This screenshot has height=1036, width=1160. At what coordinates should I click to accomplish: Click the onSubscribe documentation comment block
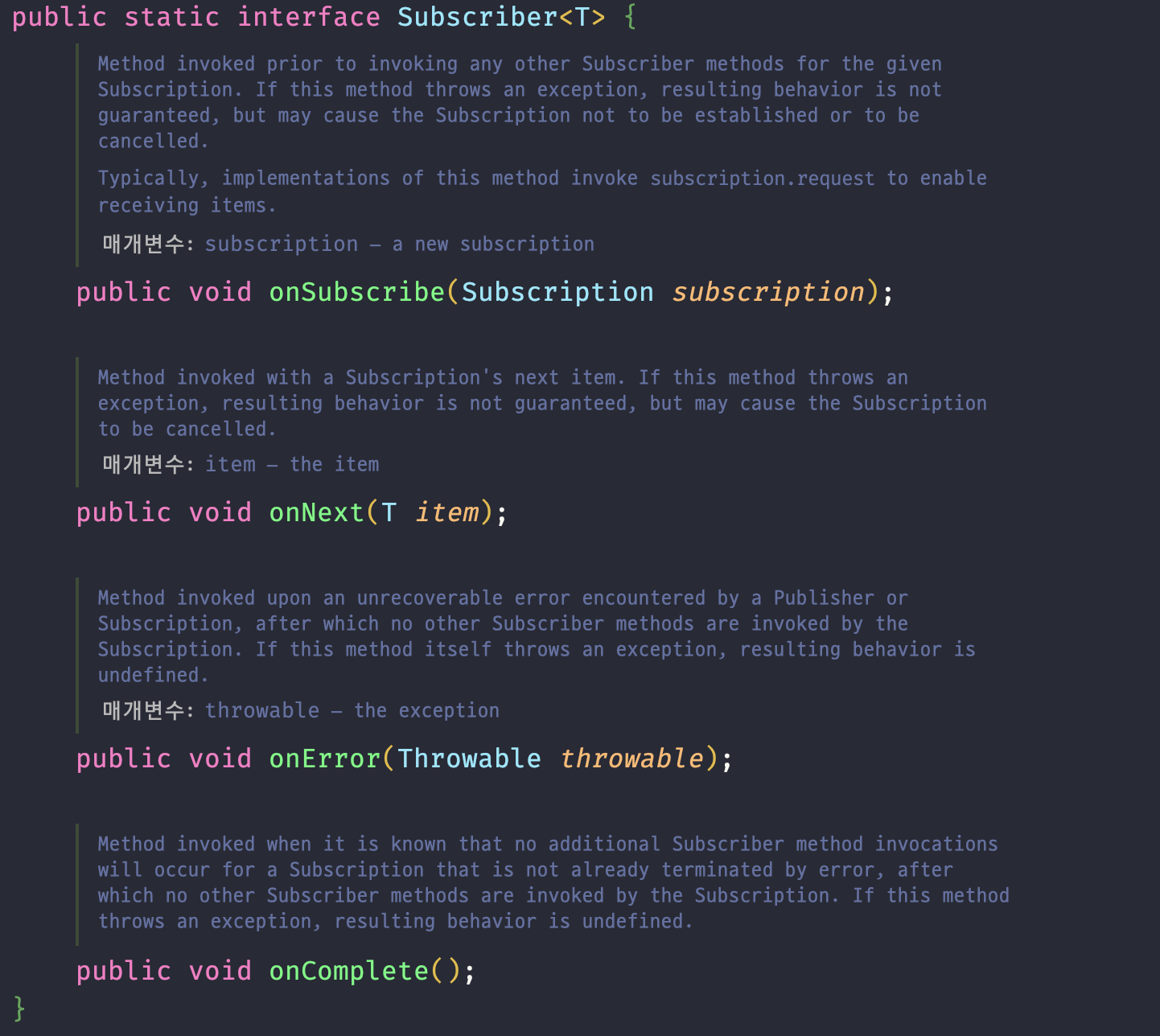pos(543,154)
